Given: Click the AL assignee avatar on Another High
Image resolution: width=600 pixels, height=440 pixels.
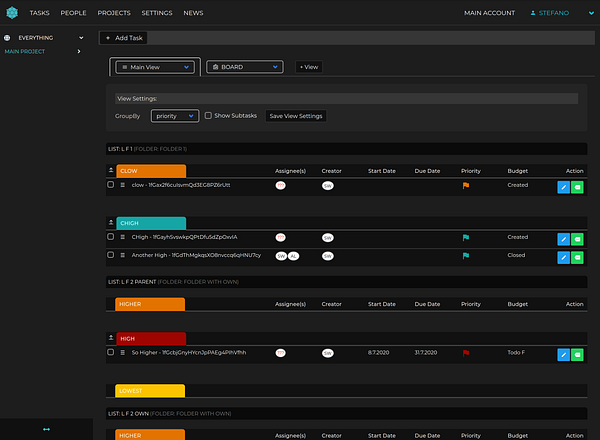Looking at the screenshot, I should pos(293,256).
